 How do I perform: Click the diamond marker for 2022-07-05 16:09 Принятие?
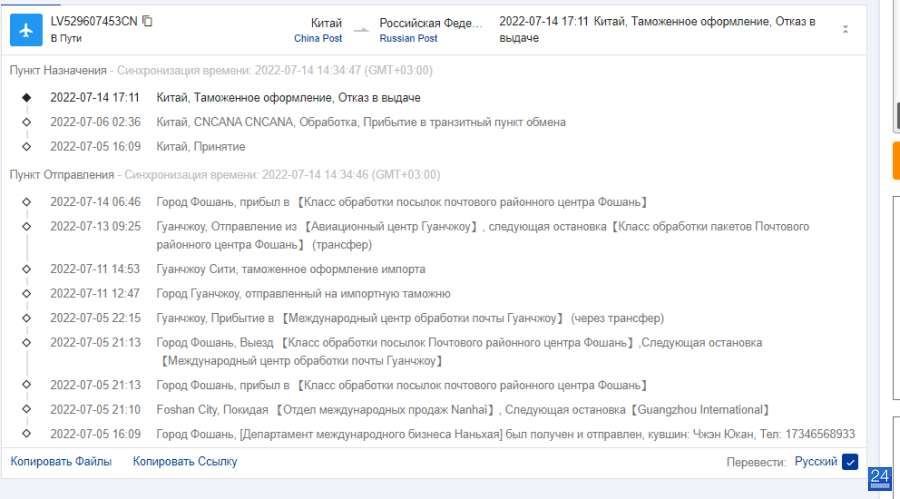coord(26,147)
